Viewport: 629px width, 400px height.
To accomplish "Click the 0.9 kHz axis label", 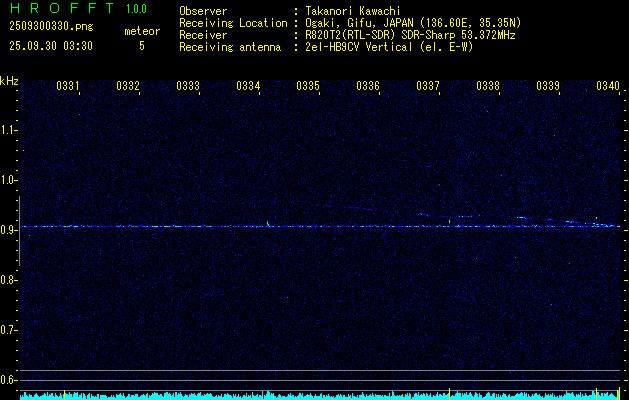I will [x=8, y=230].
